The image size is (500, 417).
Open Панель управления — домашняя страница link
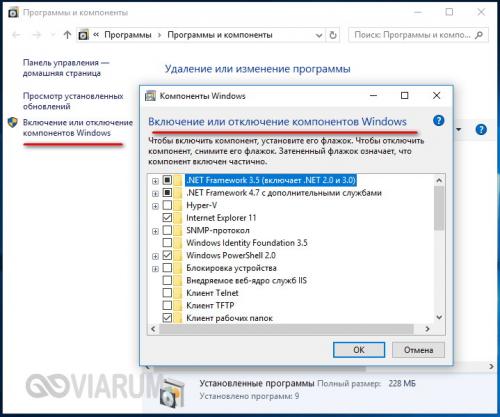pyautogui.click(x=66, y=68)
